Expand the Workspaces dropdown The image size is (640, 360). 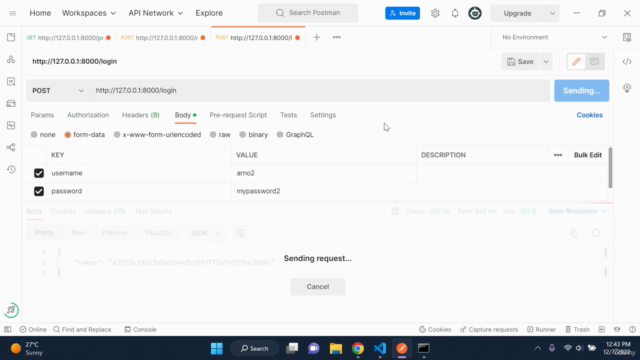(89, 13)
